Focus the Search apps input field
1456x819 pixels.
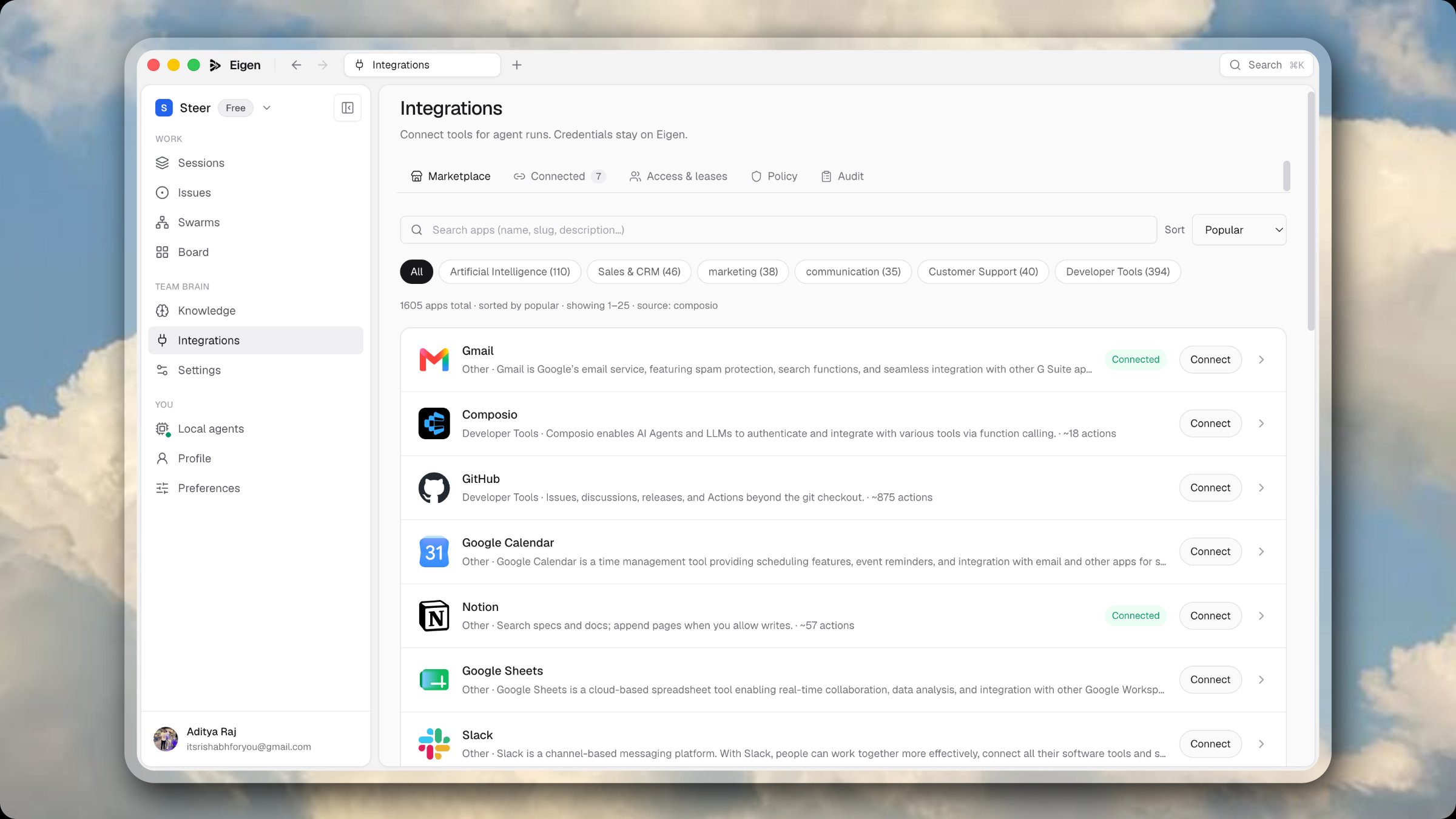778,230
